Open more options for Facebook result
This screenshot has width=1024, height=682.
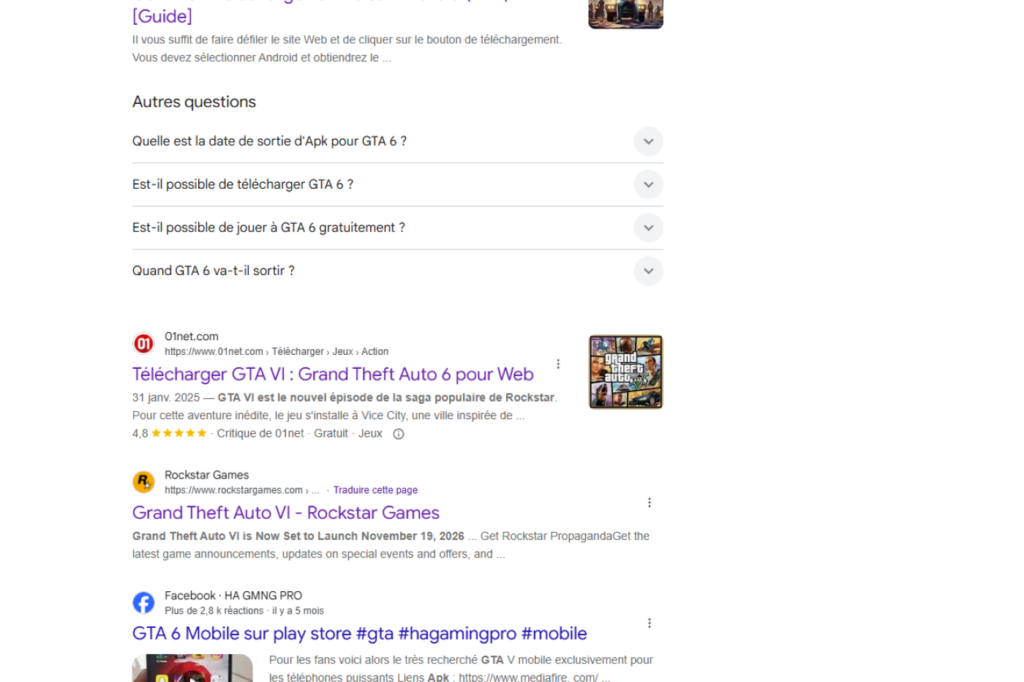point(649,623)
